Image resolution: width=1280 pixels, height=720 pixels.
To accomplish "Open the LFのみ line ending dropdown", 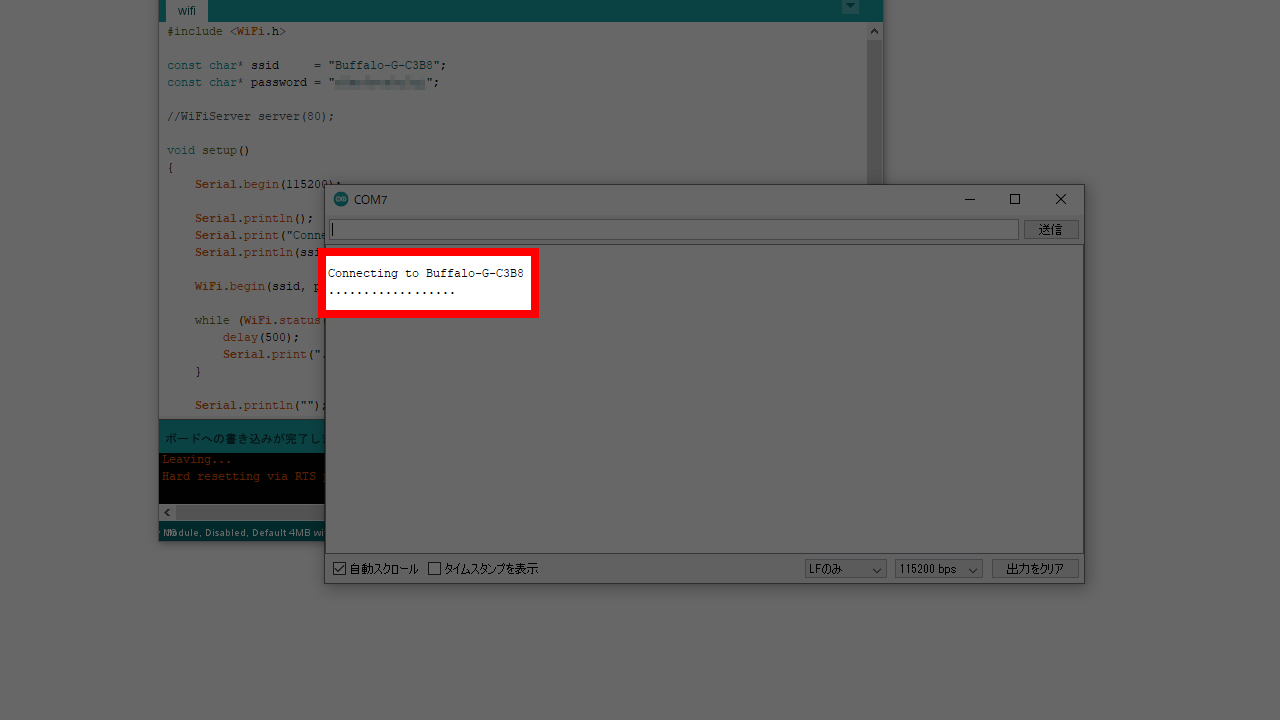I will coord(845,569).
